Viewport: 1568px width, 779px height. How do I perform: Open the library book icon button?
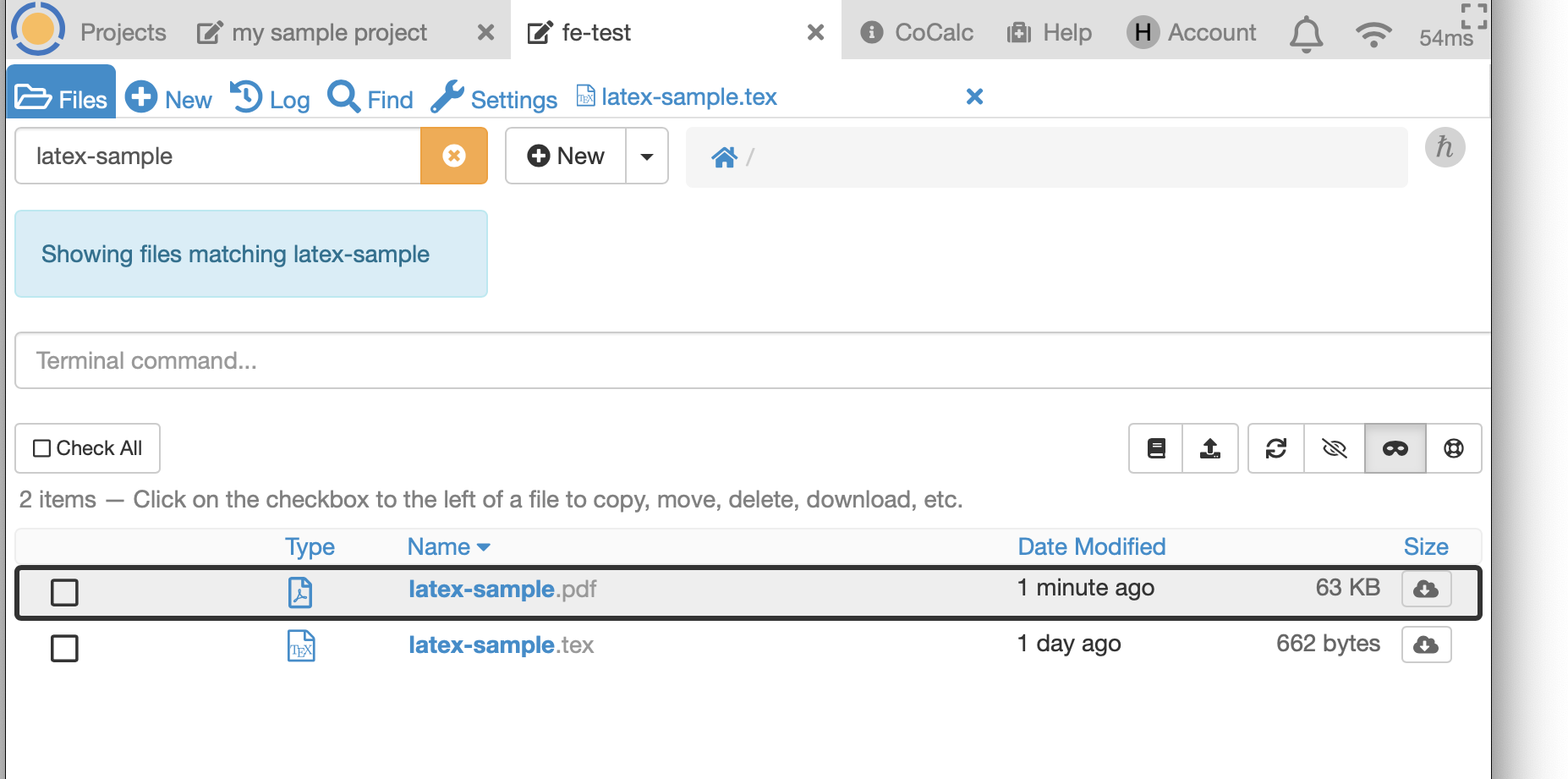point(1156,448)
